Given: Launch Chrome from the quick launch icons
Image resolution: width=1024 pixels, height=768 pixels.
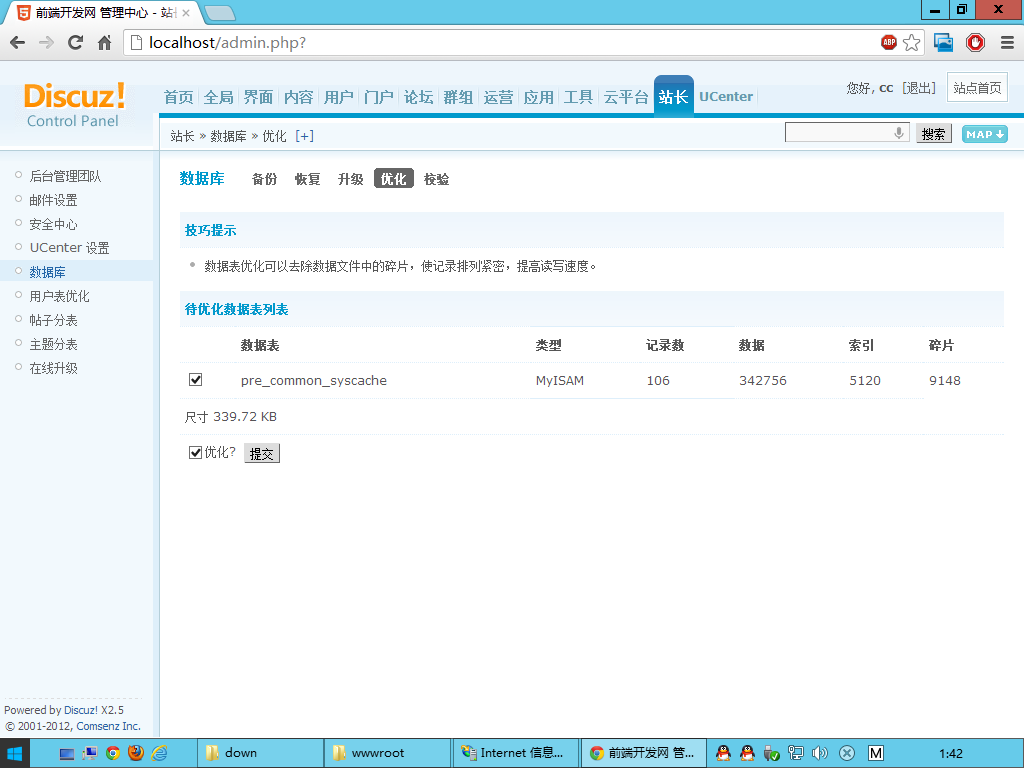Looking at the screenshot, I should pos(113,754).
